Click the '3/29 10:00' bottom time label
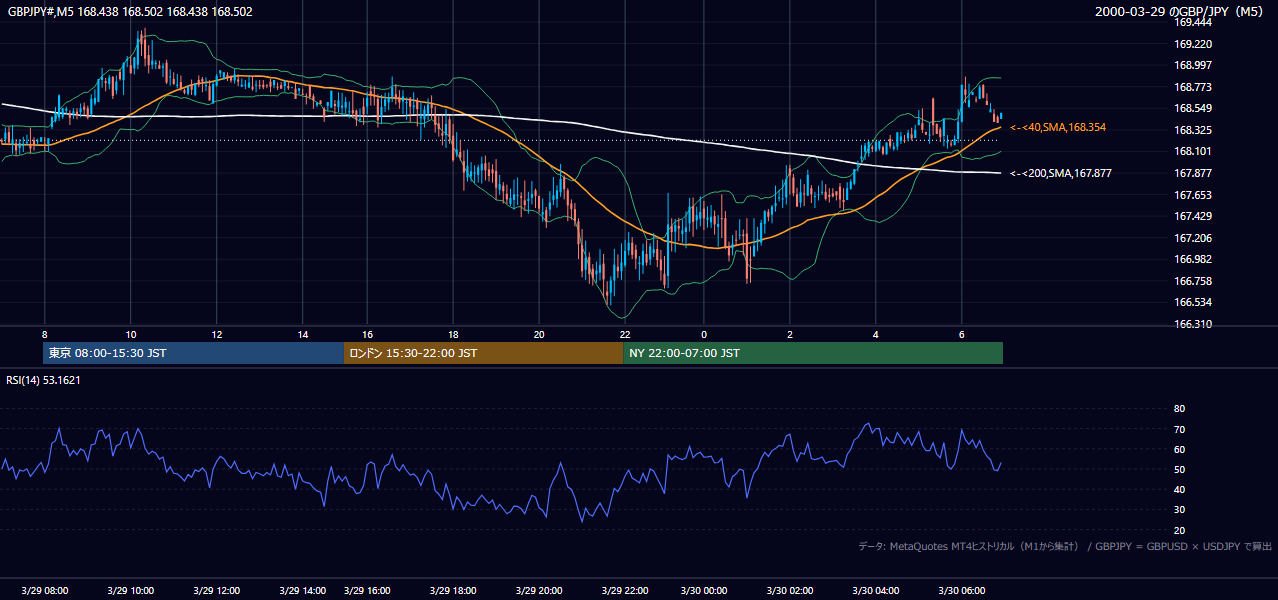This screenshot has height=600, width=1278. 131,590
